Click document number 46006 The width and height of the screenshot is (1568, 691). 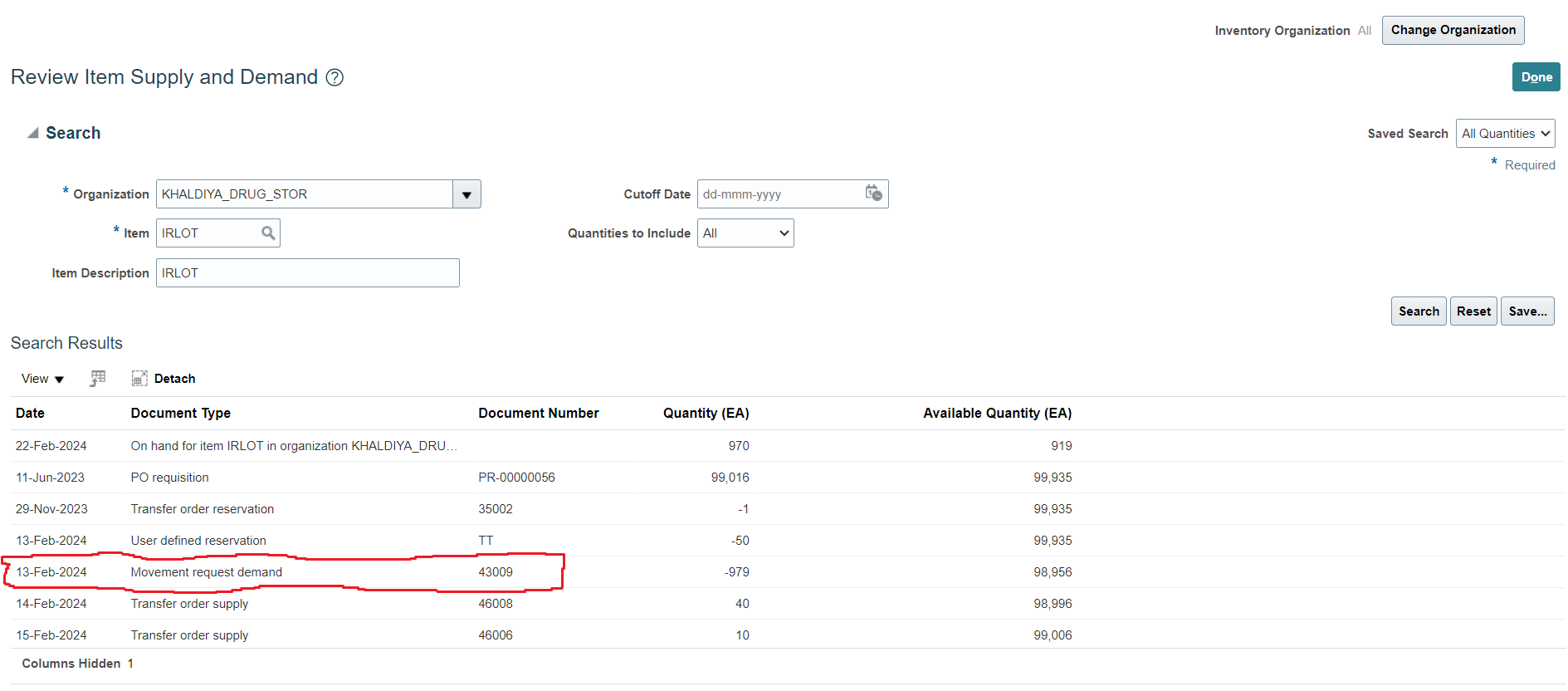(496, 635)
